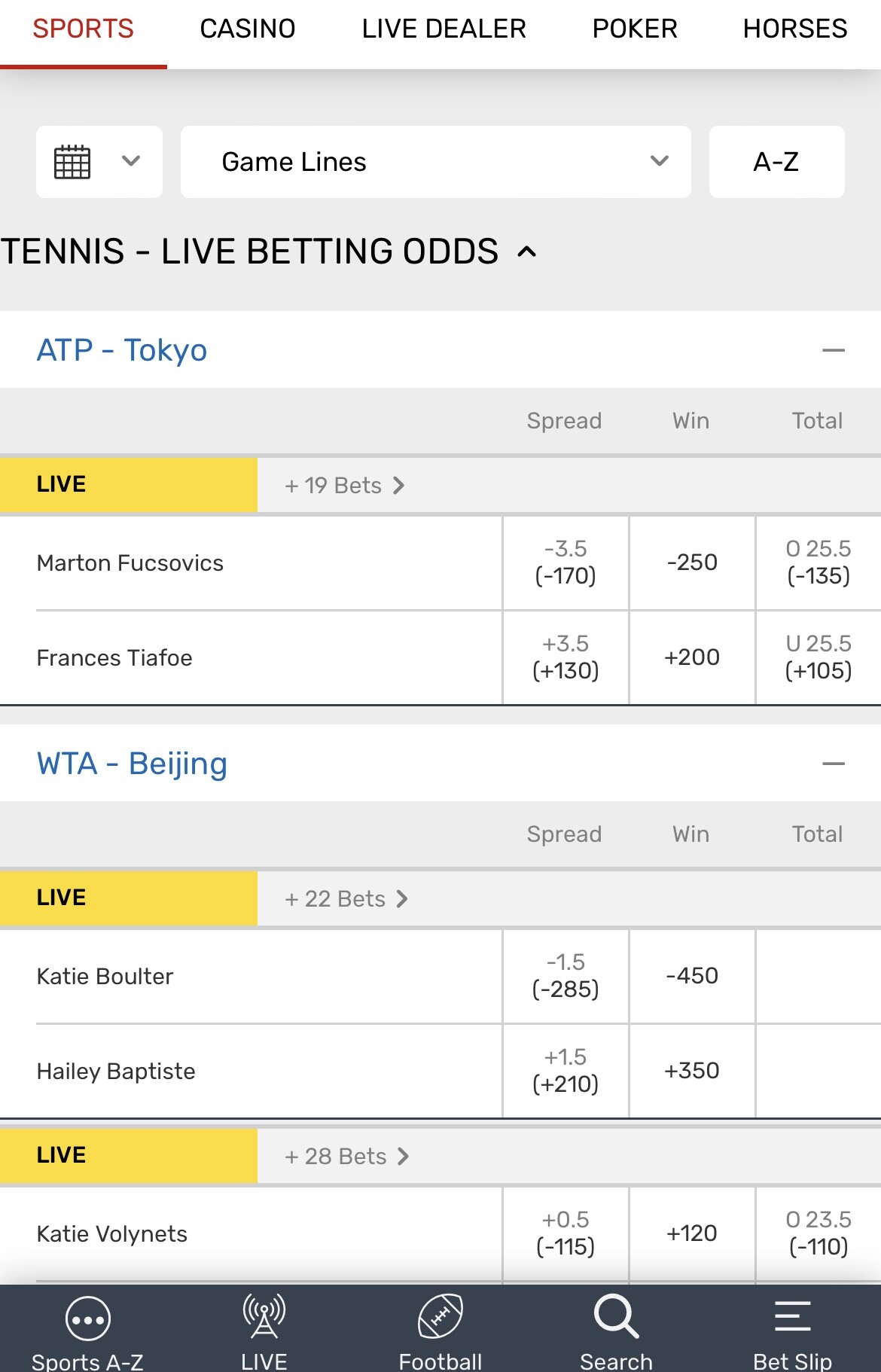Collapse ATP - Tokyo section minus icon
This screenshot has height=1372, width=881.
click(x=833, y=350)
